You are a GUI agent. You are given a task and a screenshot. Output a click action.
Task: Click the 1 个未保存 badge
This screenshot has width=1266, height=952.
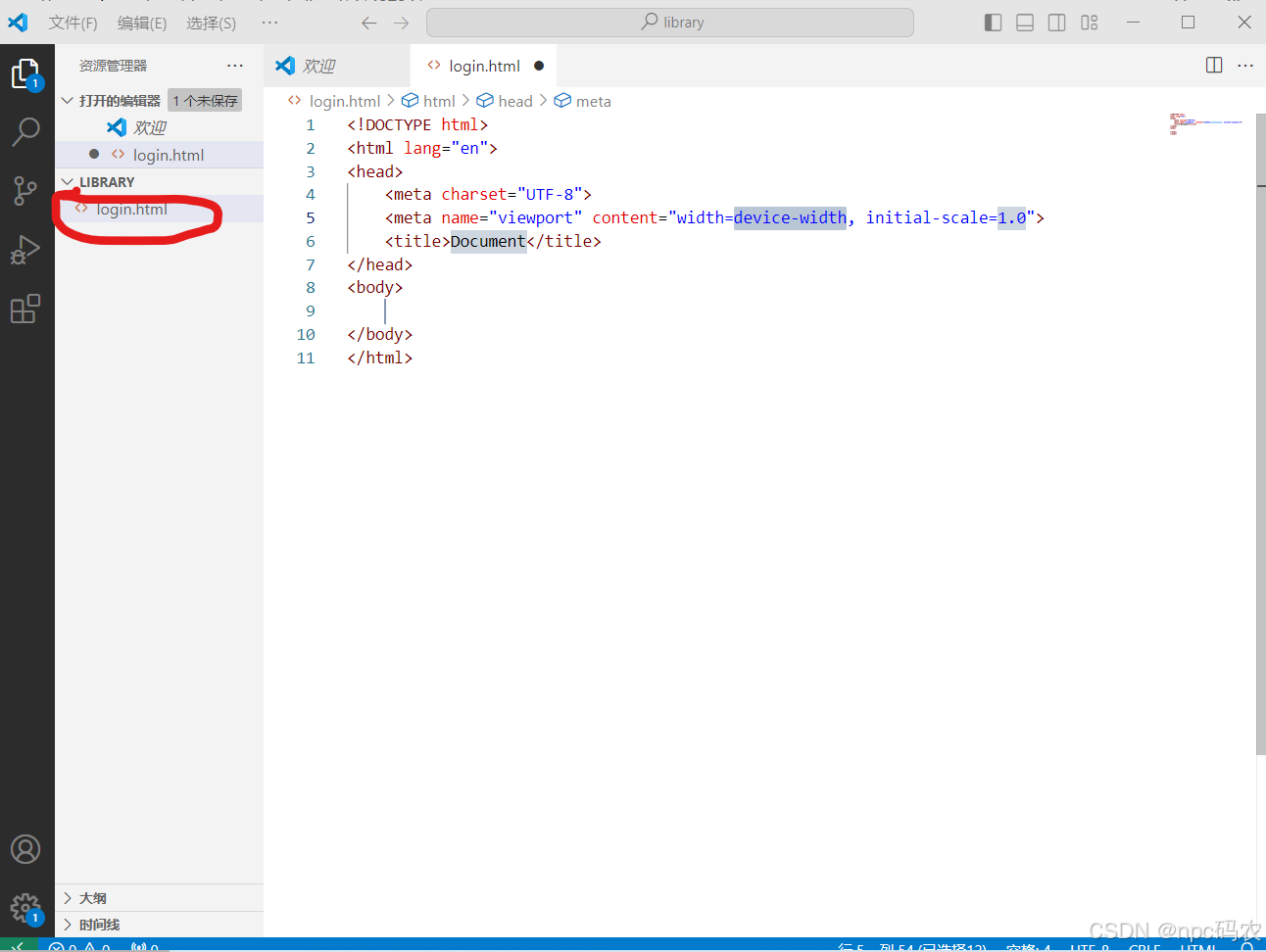click(x=205, y=101)
